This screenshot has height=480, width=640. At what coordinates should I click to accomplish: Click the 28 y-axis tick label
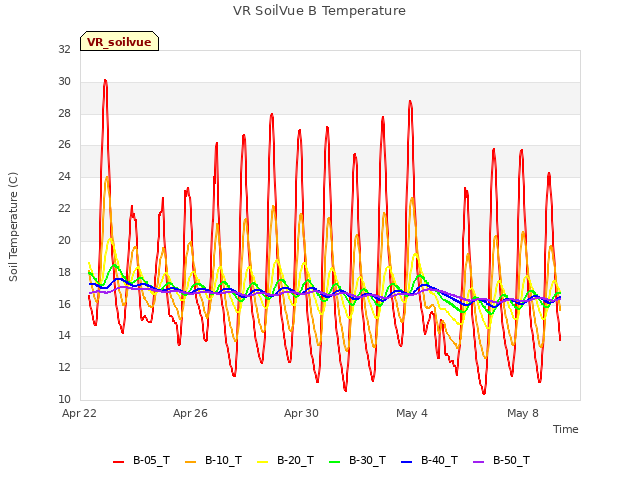tap(64, 113)
